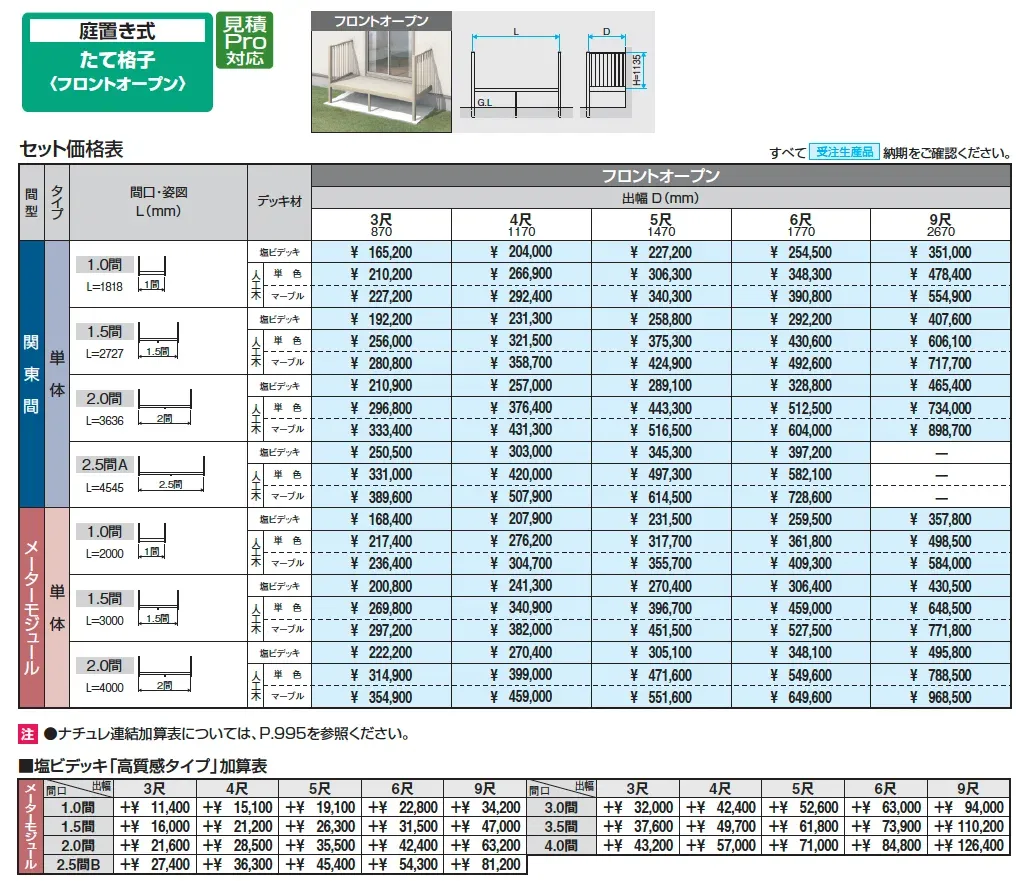Select the ¥314,900 price cell
Screen dimensions: 1016x881
pos(381,675)
